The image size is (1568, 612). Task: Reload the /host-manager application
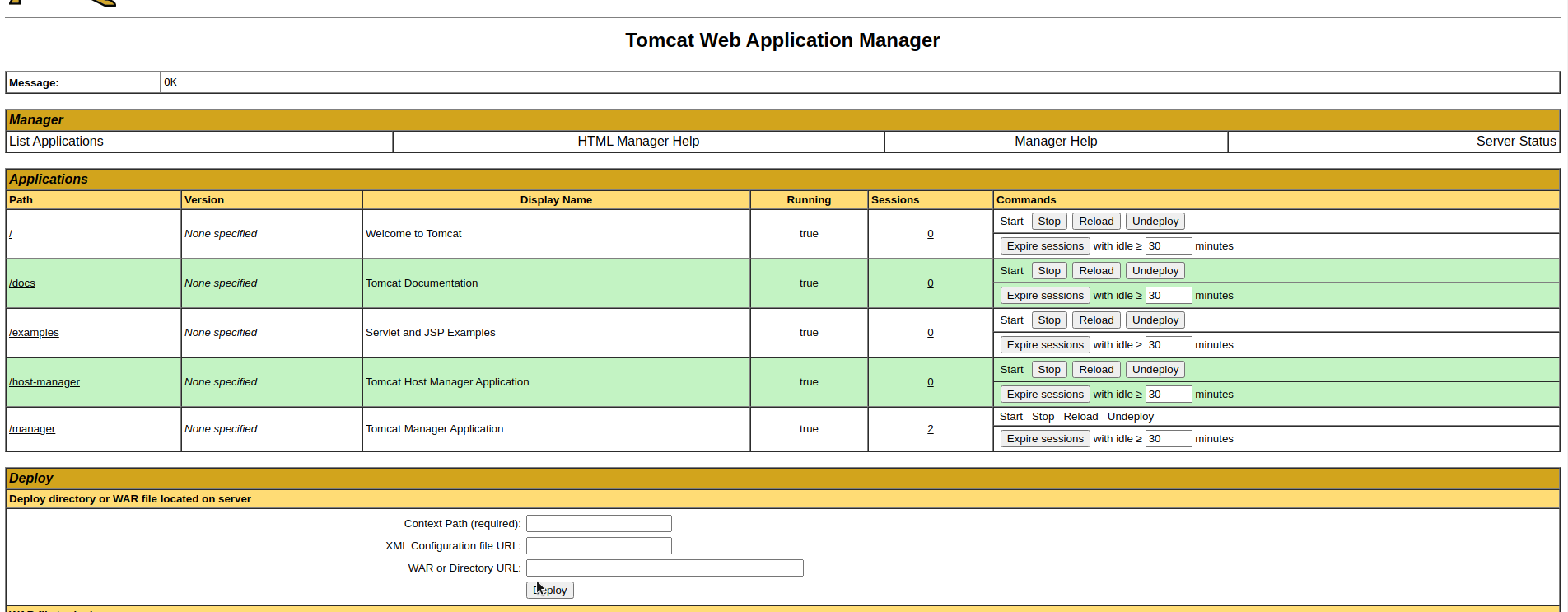(1096, 370)
